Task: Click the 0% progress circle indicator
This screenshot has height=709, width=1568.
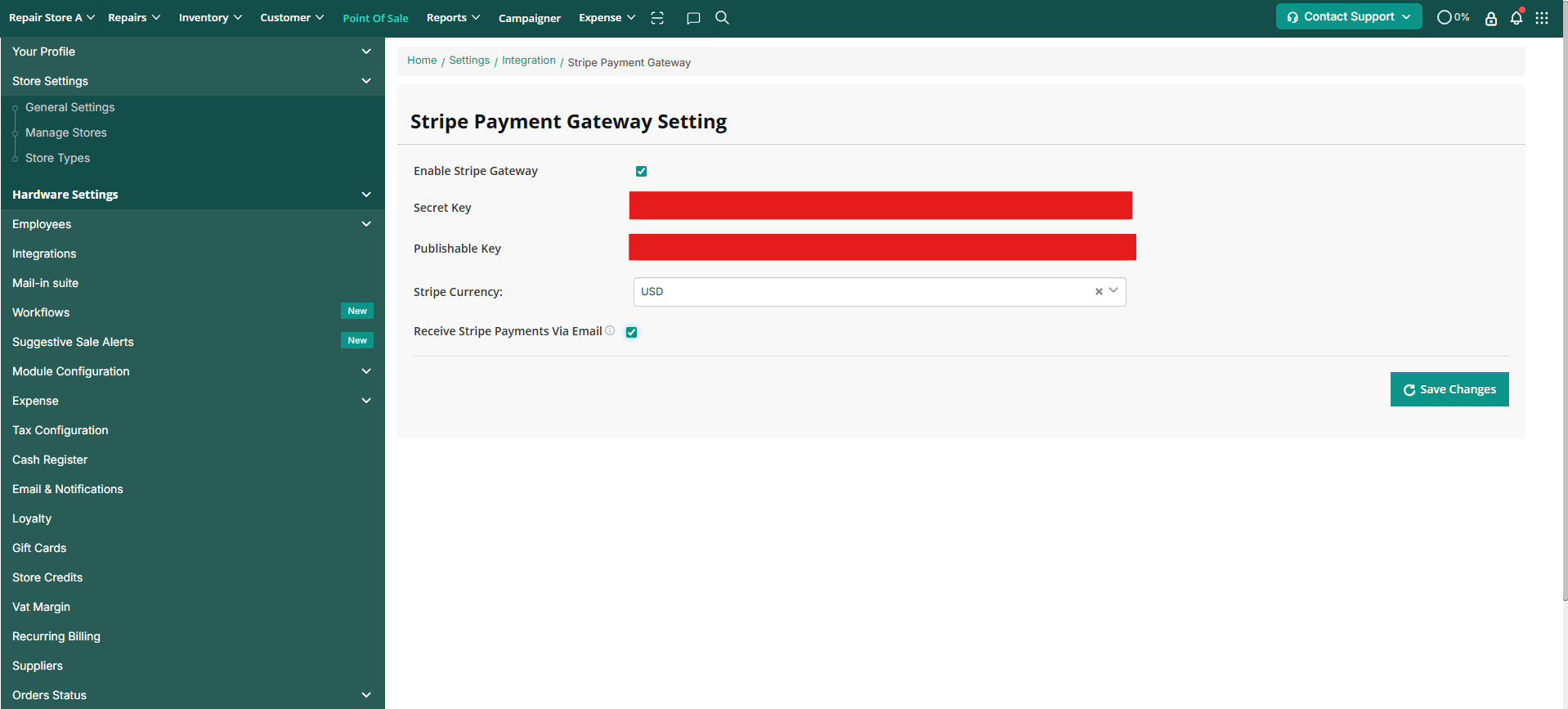Action: tap(1453, 17)
